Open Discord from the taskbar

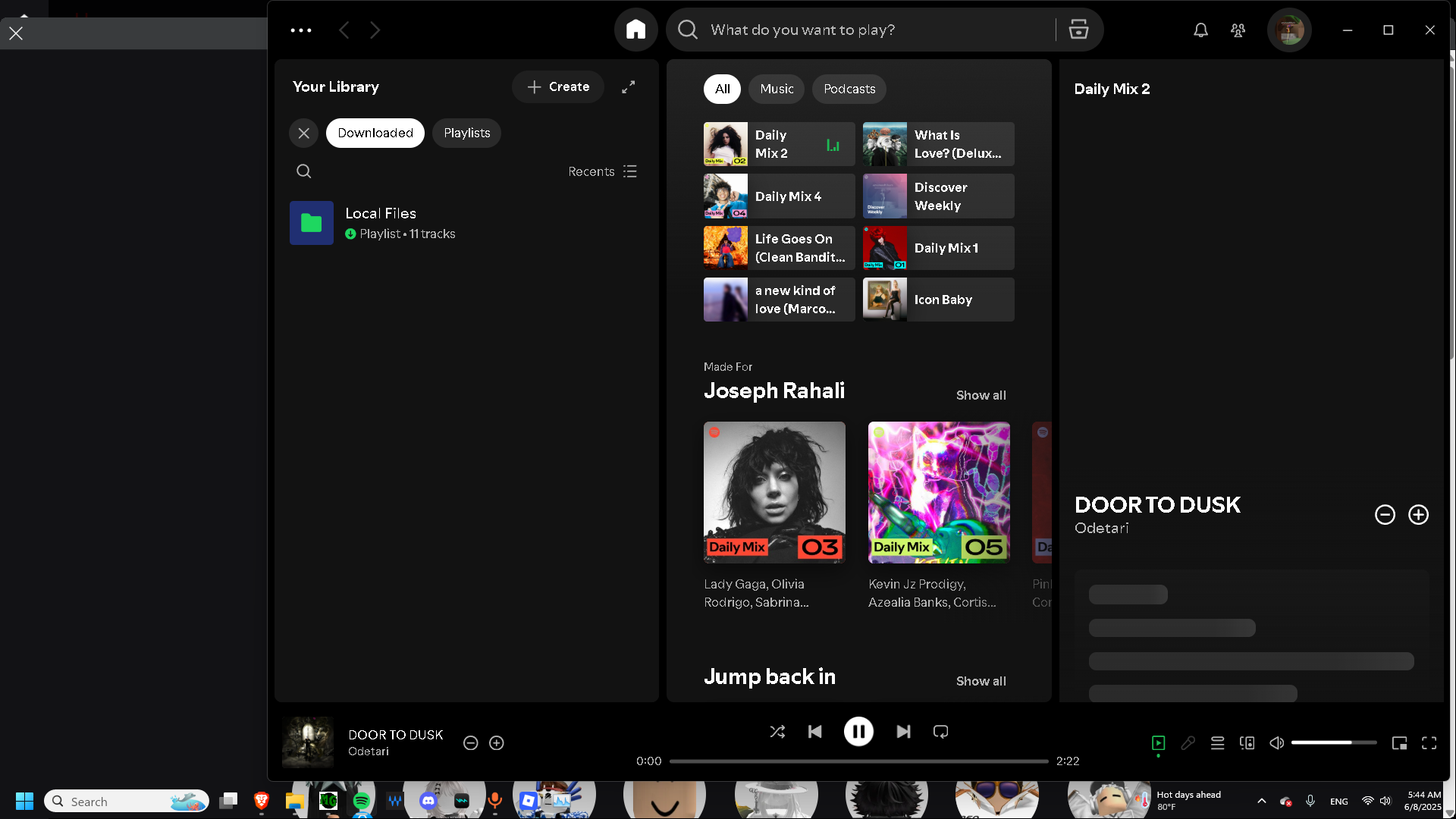pyautogui.click(x=428, y=801)
